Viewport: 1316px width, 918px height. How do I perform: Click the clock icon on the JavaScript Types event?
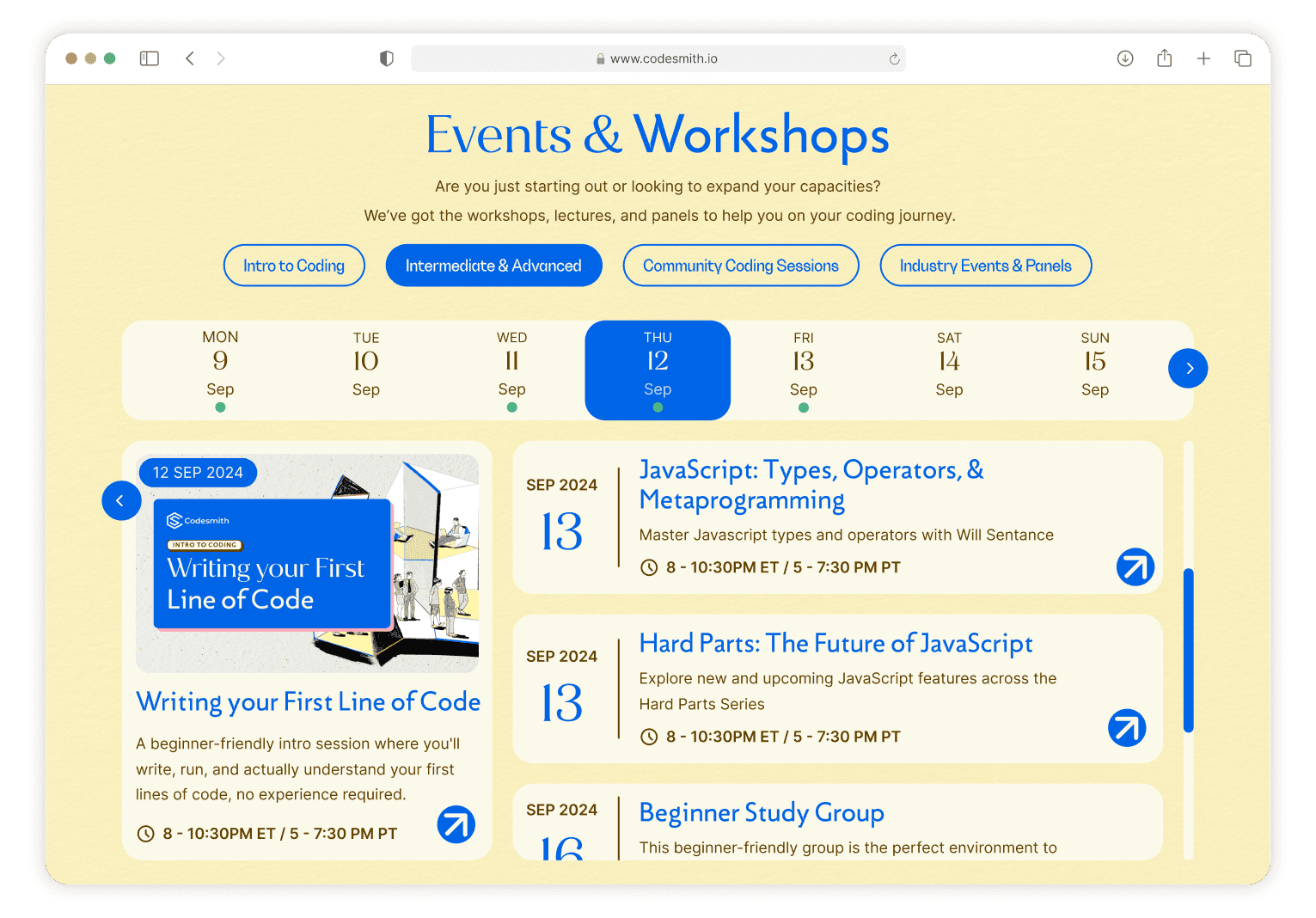[650, 567]
